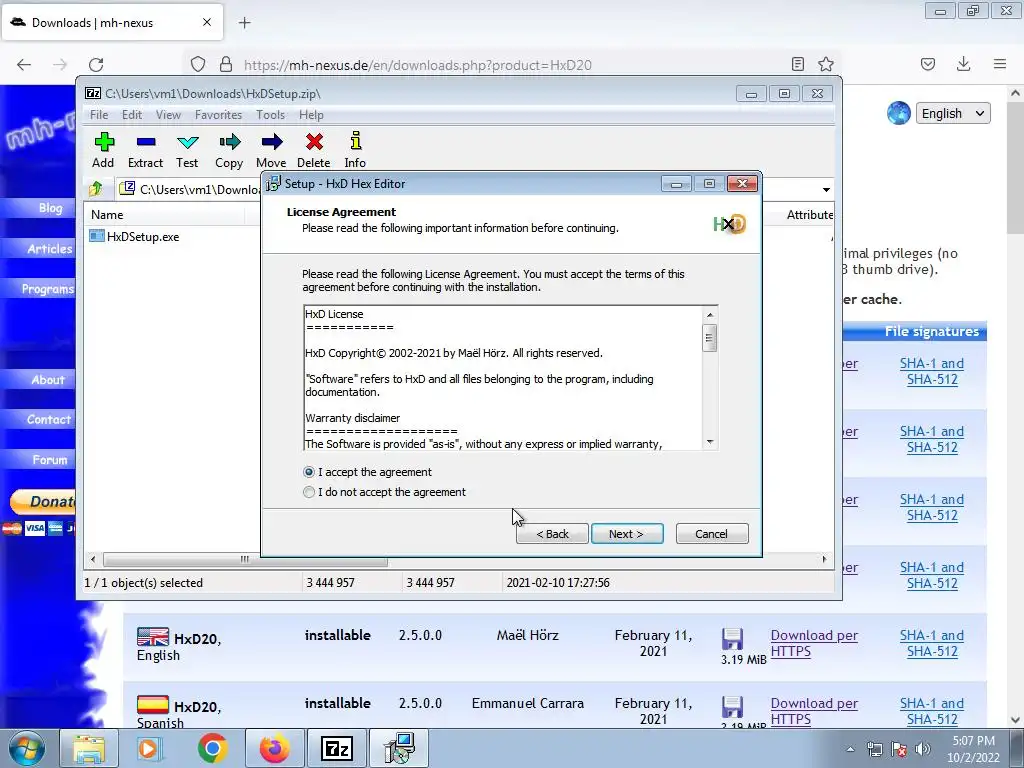Click Cancel button in setup wizard

point(712,534)
